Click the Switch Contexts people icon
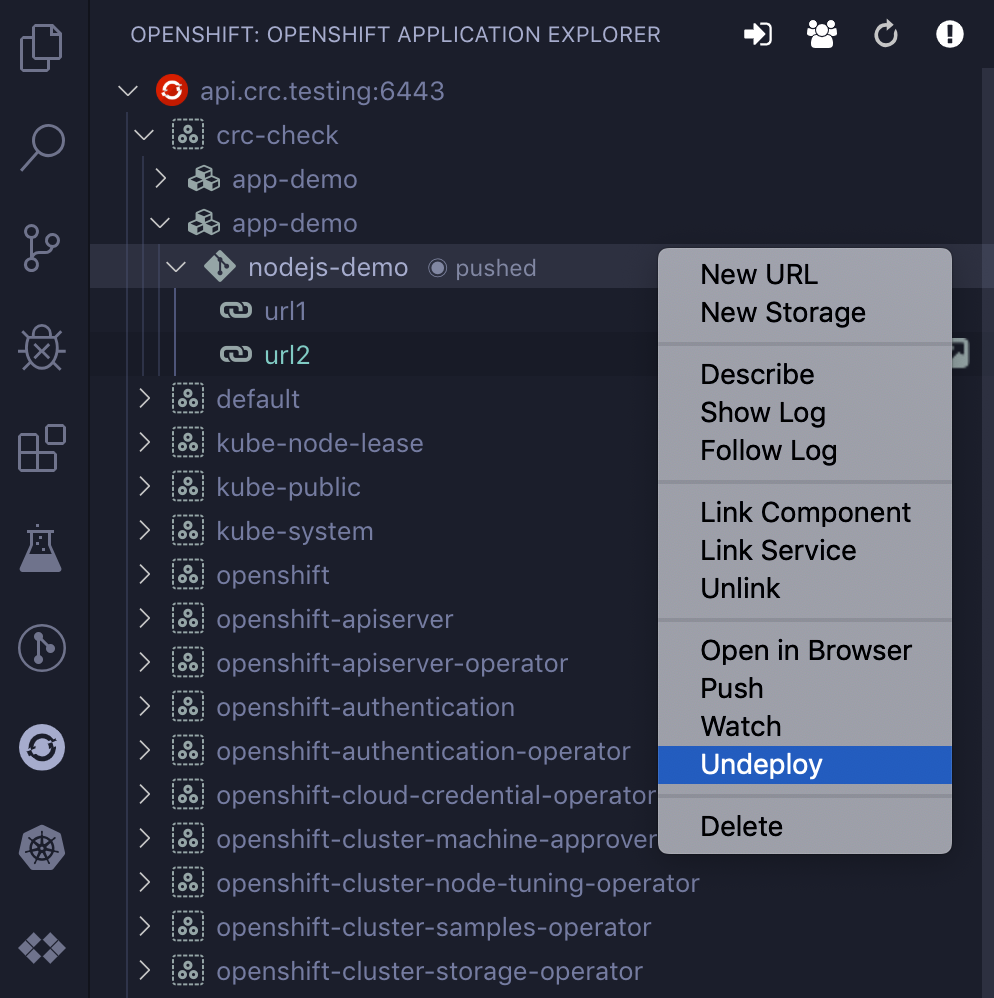The image size is (994, 998). pos(822,35)
